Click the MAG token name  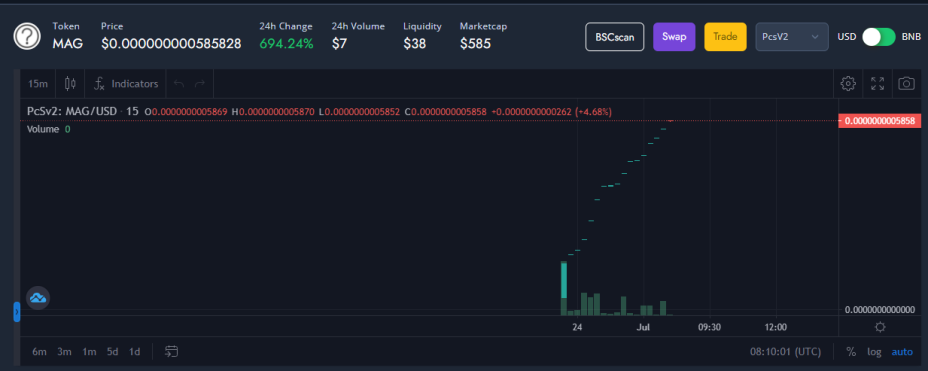click(67, 43)
